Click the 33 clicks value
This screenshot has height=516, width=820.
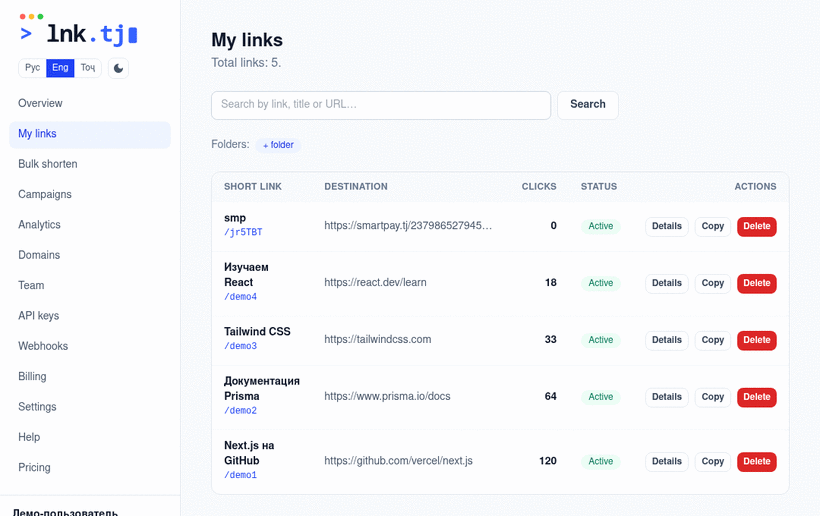point(550,340)
